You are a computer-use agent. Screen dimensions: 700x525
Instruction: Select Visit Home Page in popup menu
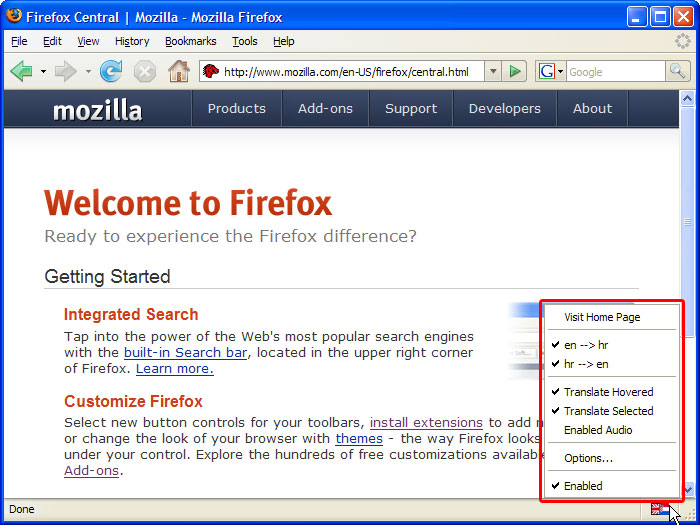pyautogui.click(x=612, y=317)
